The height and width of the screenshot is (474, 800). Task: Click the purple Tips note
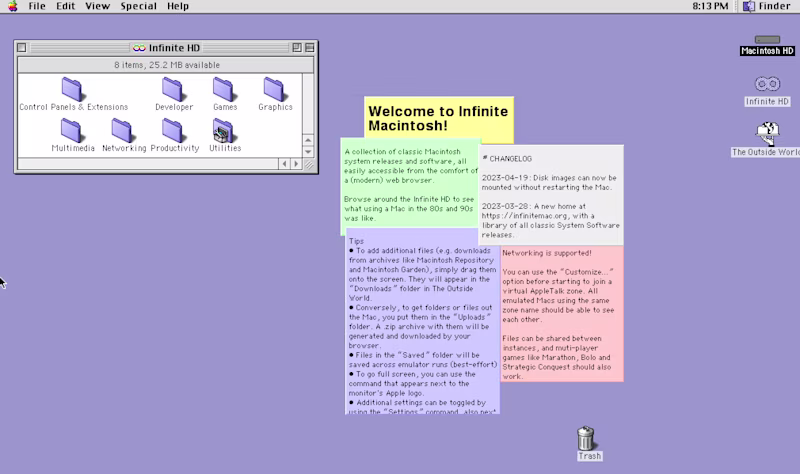[422, 321]
